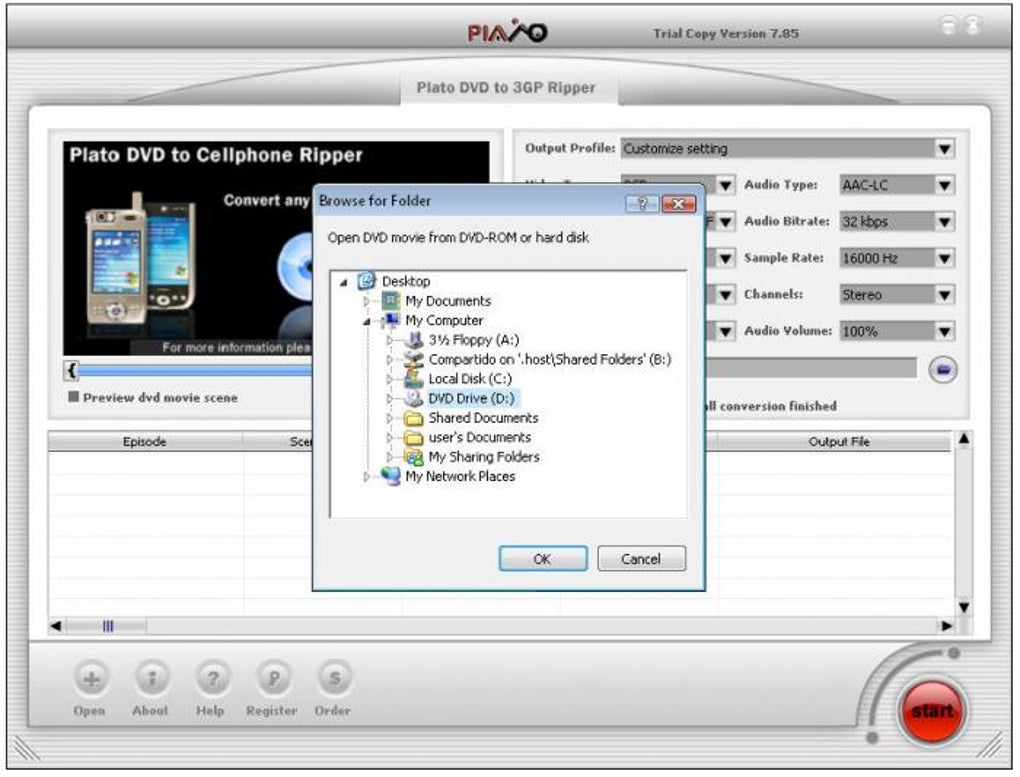Image resolution: width=1020 pixels, height=777 pixels.
Task: Select the Local Disk (C:) icon
Action: click(414, 379)
